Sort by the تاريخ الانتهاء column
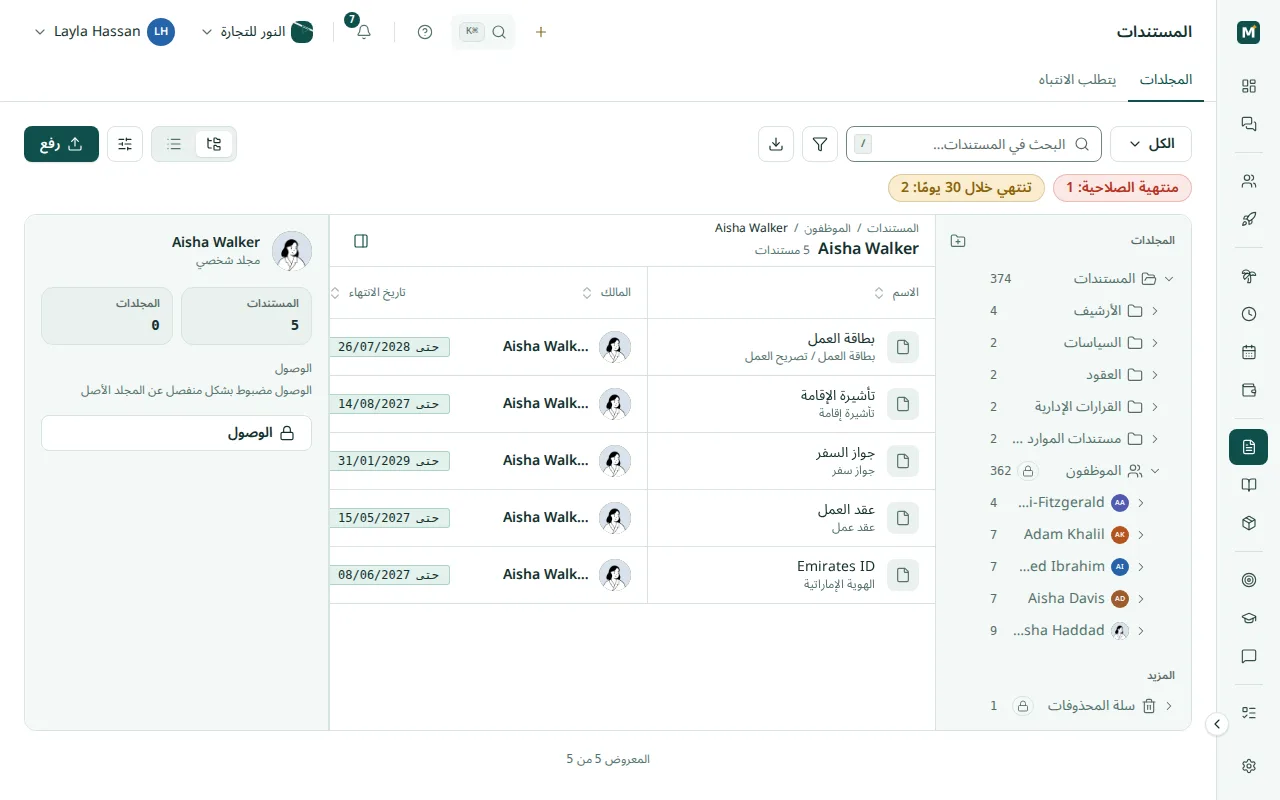Screen dimensions: 1280x800 (x=368, y=293)
